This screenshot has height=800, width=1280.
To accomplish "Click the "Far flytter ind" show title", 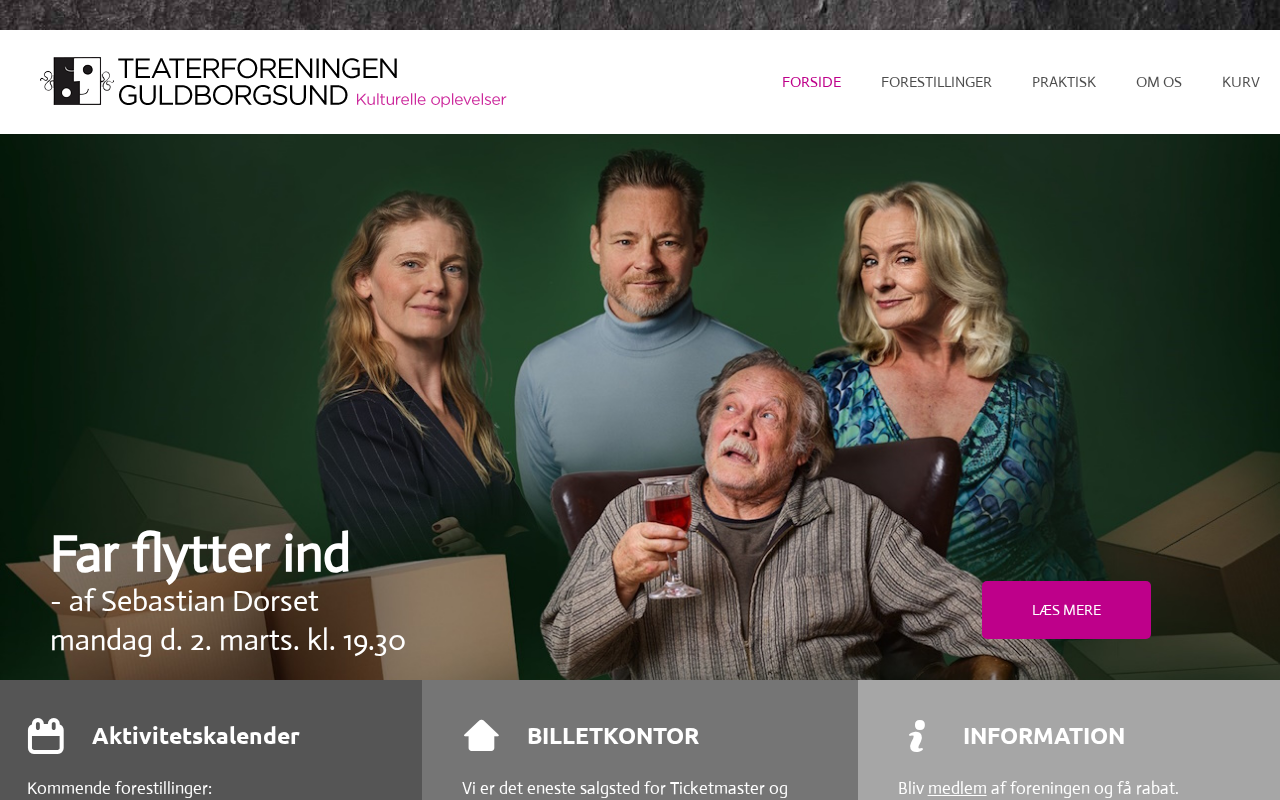I will [200, 554].
